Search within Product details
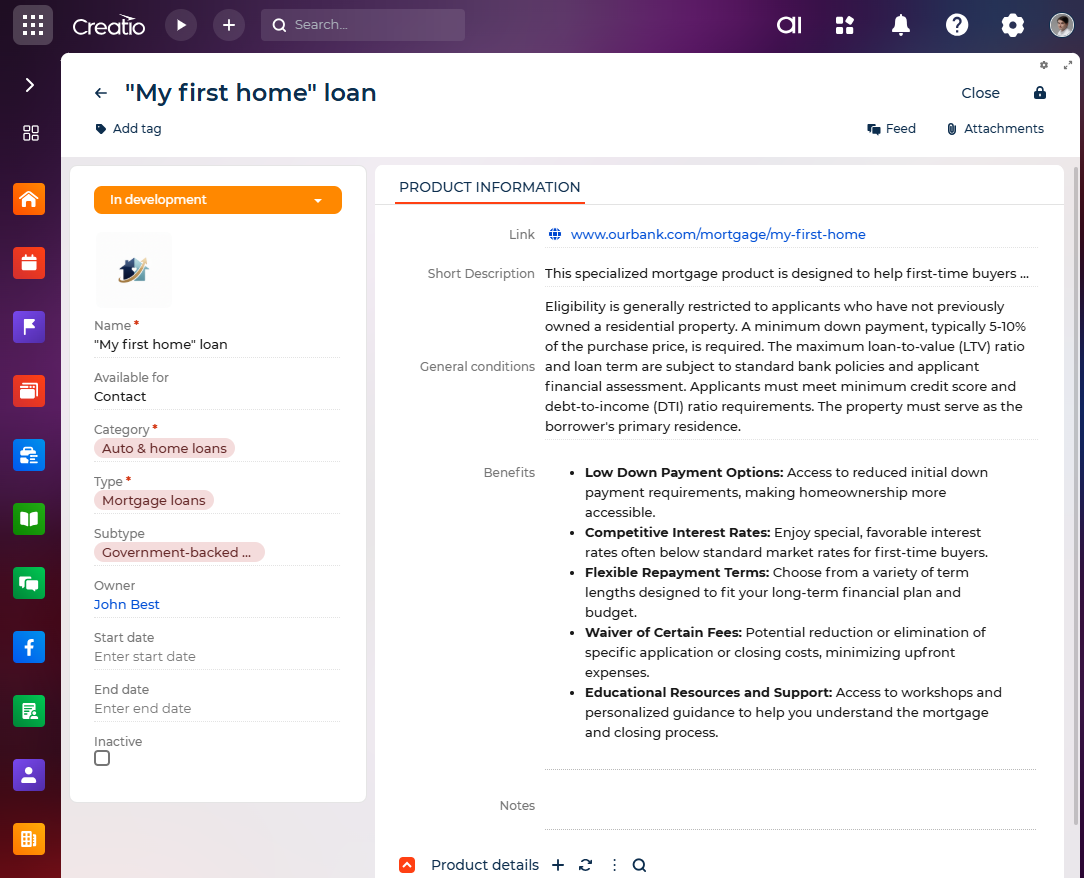The height and width of the screenshot is (878, 1084). 640,865
